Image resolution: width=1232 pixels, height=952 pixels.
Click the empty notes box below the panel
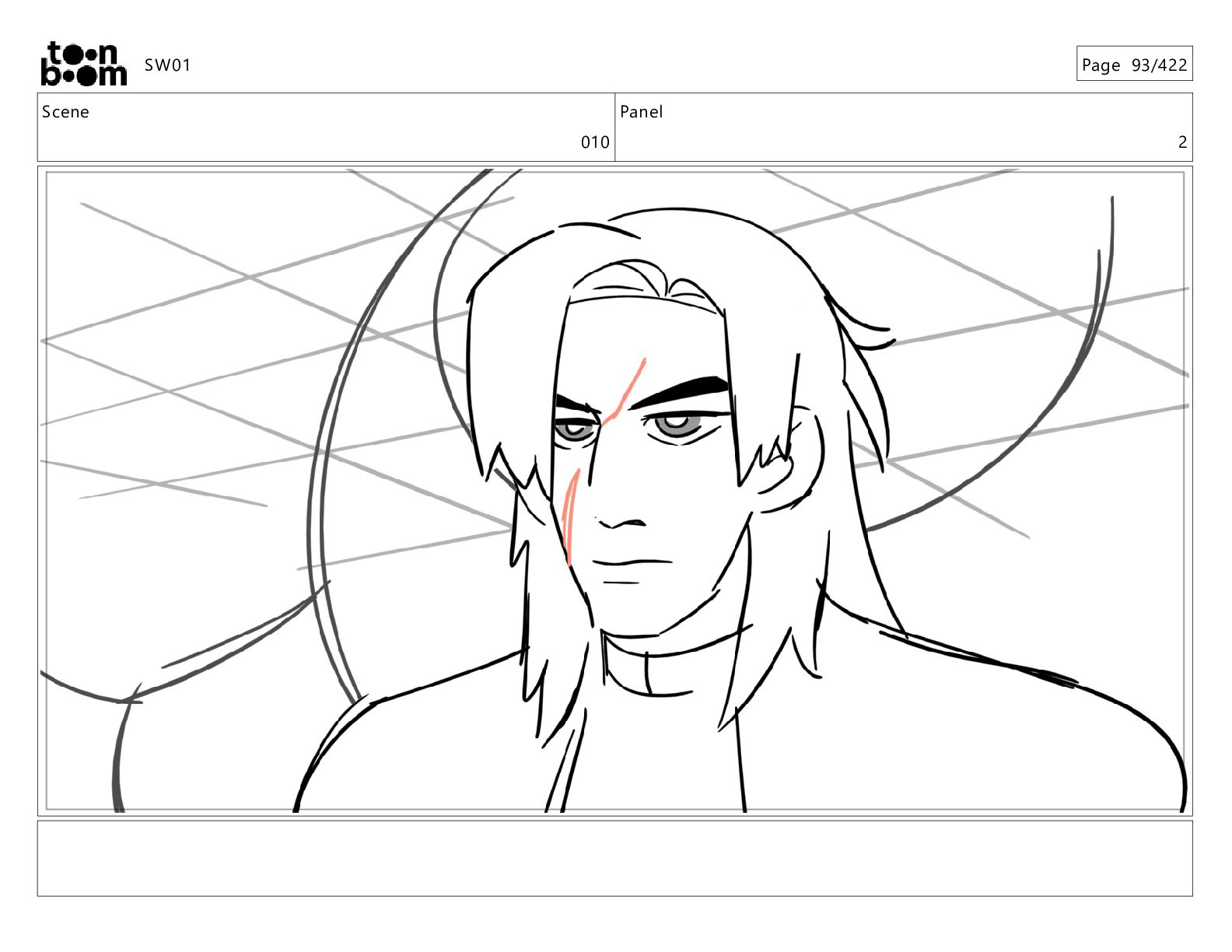pyautogui.click(x=614, y=858)
